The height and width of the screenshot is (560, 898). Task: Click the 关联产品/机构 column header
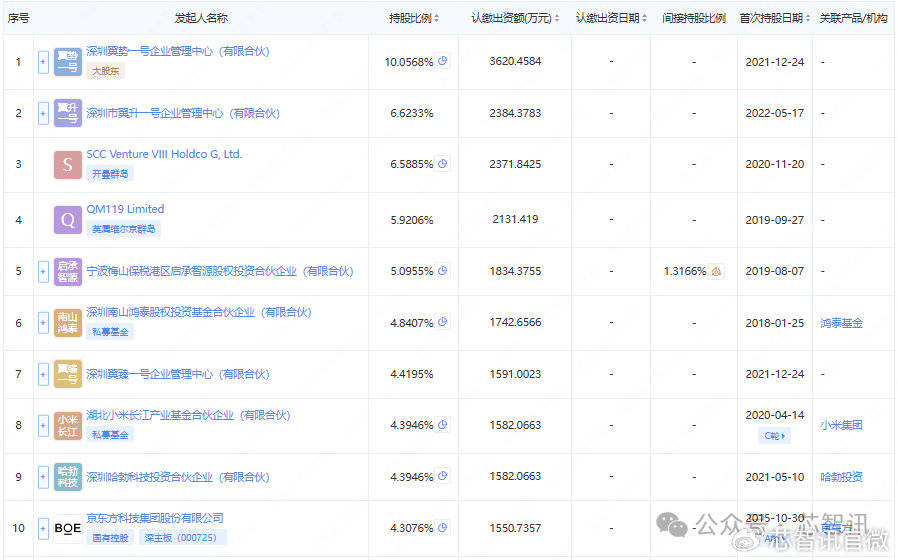tap(853, 18)
